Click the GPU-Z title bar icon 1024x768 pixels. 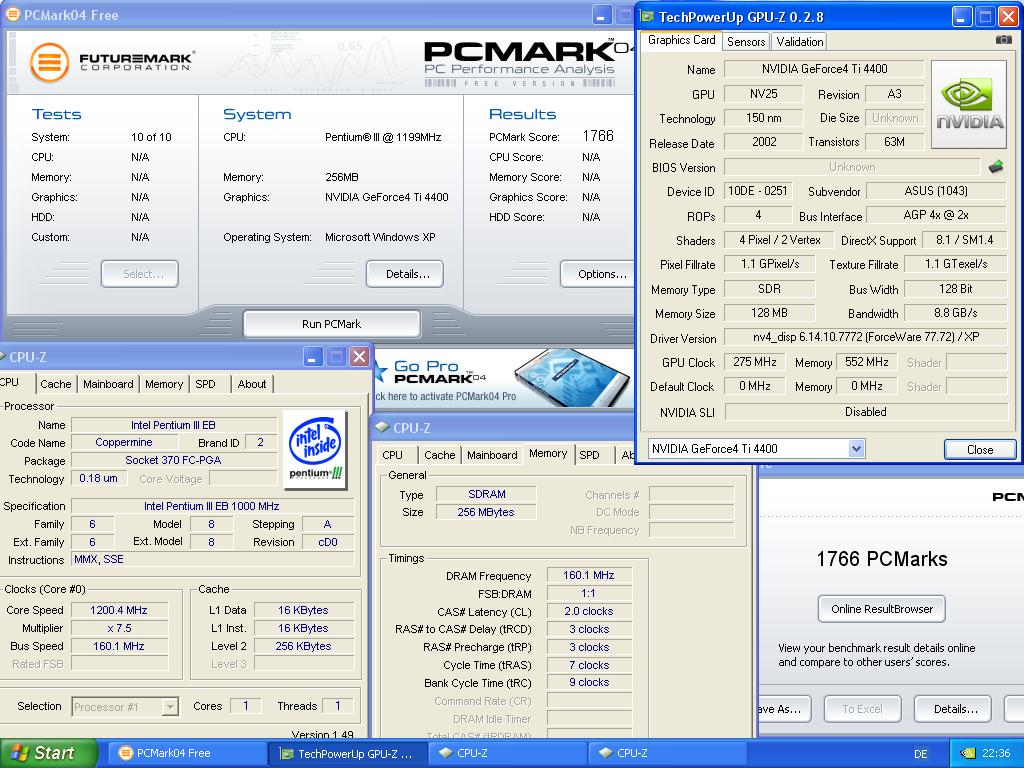tap(647, 17)
